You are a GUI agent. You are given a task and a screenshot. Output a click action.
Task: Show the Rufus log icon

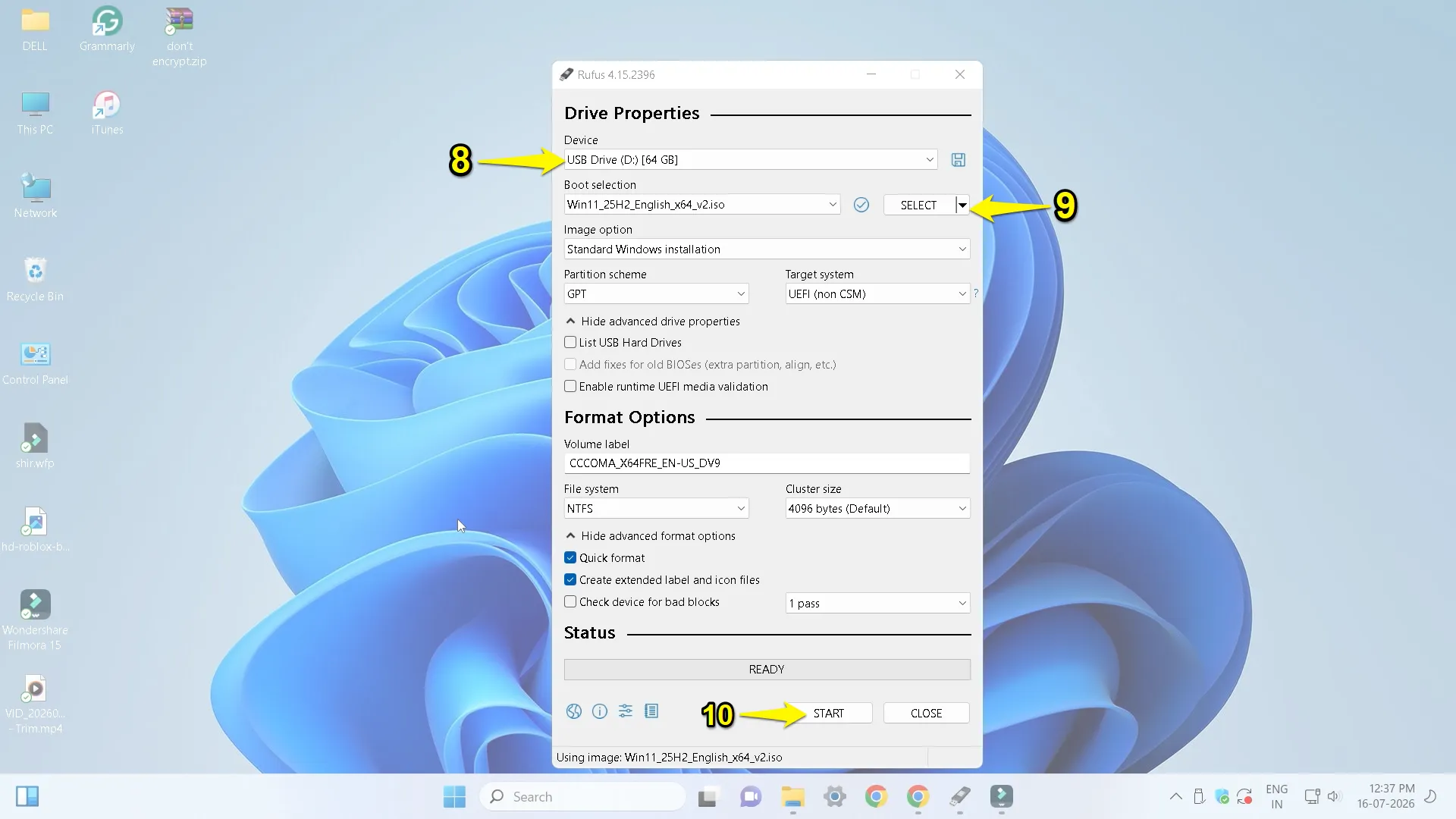(x=651, y=711)
